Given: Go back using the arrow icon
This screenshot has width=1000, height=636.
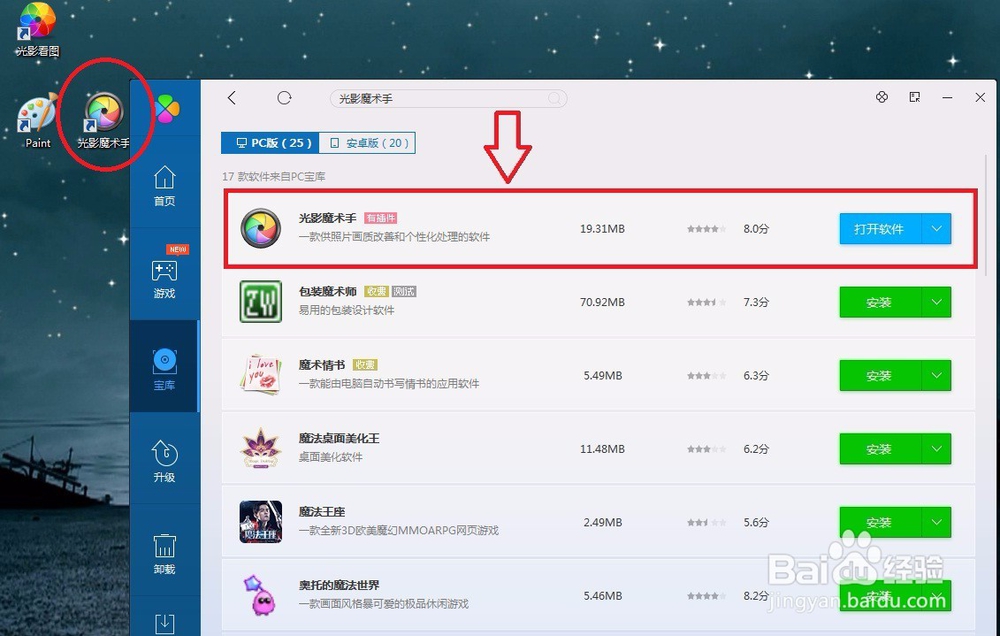Looking at the screenshot, I should (x=231, y=97).
